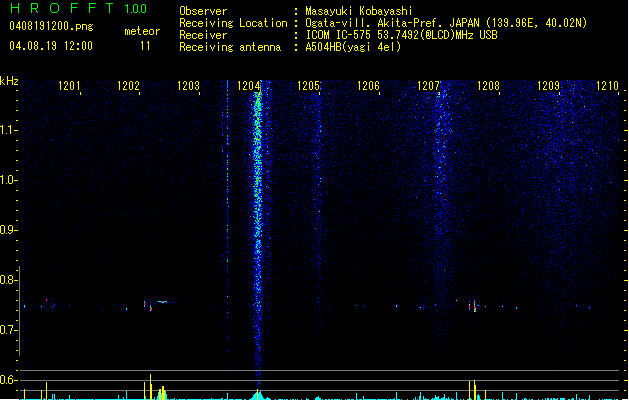Click the 0.9 kHz frequency axis label
Image resolution: width=629 pixels, height=400 pixels.
pyautogui.click(x=8, y=230)
